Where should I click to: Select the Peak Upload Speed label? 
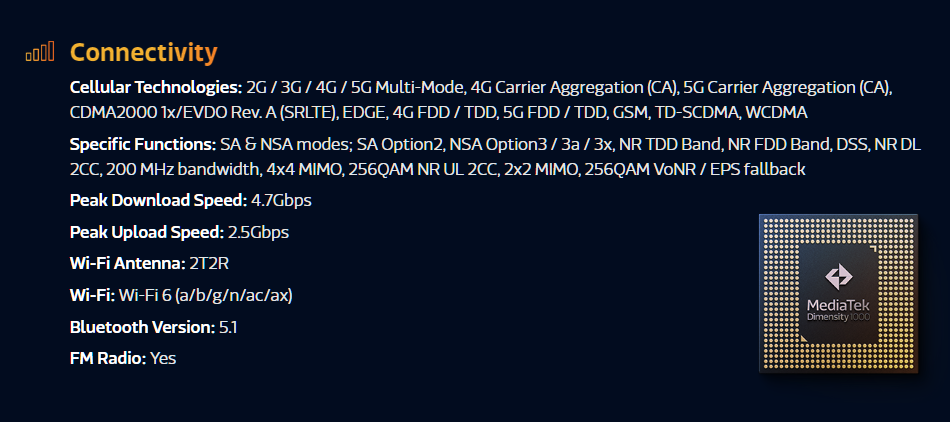pyautogui.click(x=147, y=232)
